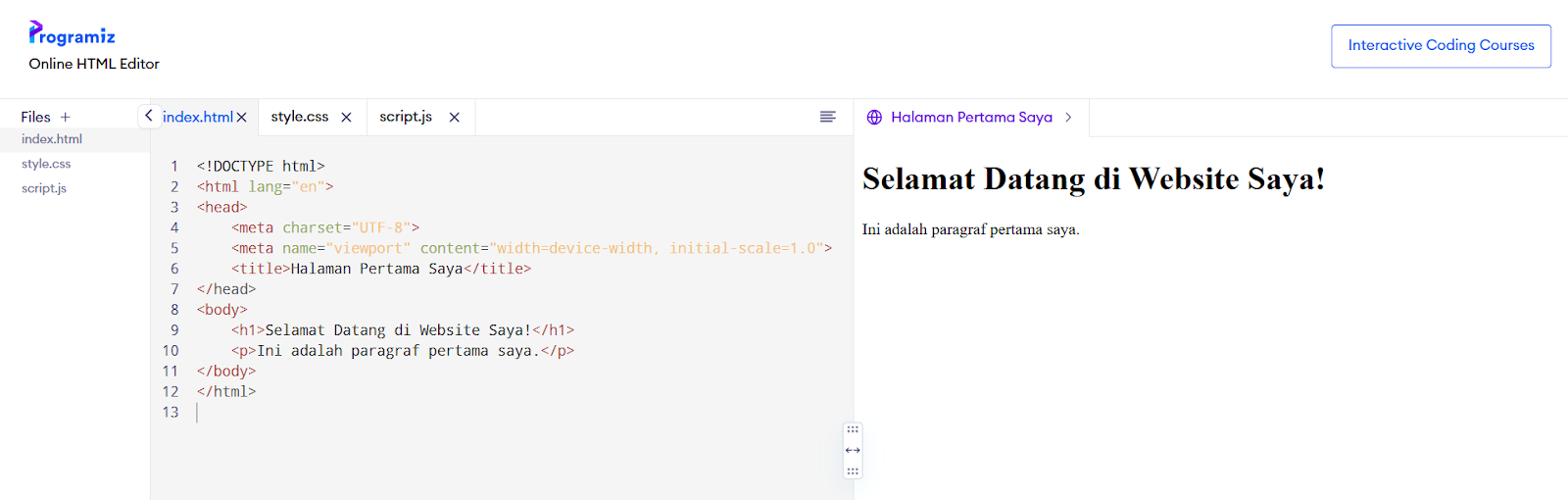Switch to the script.js tab
The image size is (1568, 500).
click(406, 117)
